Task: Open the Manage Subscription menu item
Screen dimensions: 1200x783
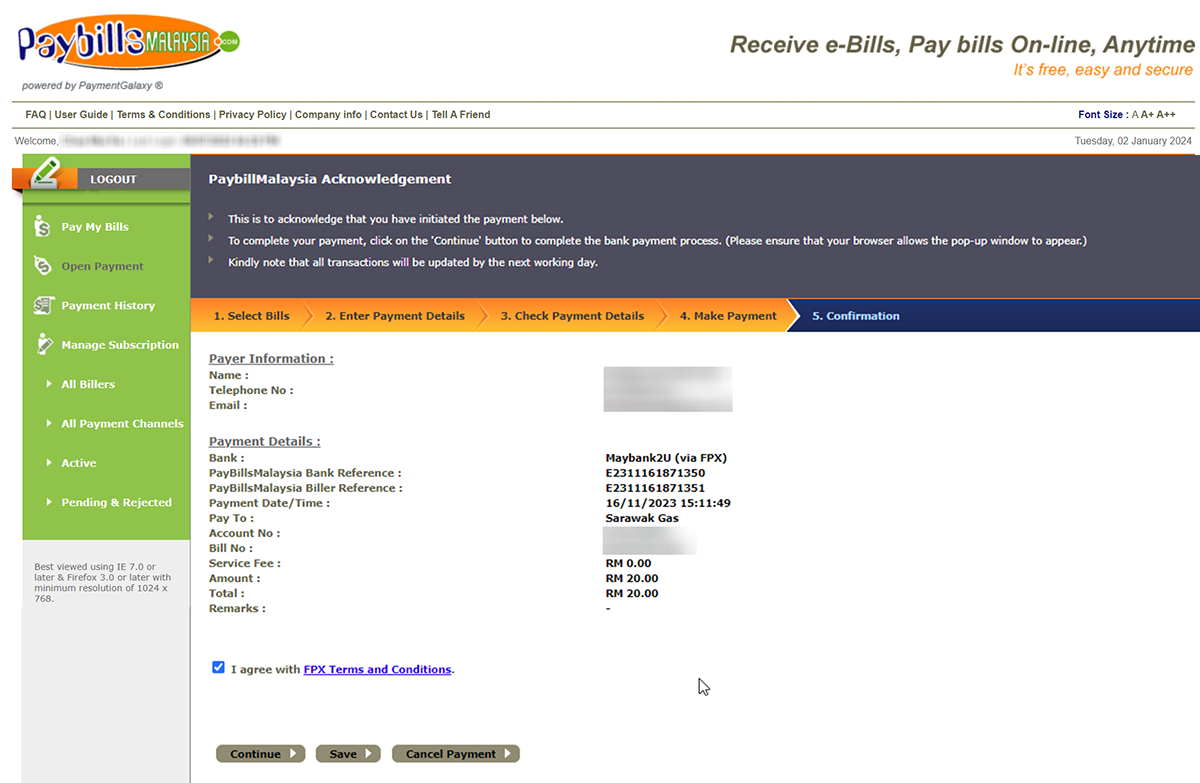Action: coord(120,345)
